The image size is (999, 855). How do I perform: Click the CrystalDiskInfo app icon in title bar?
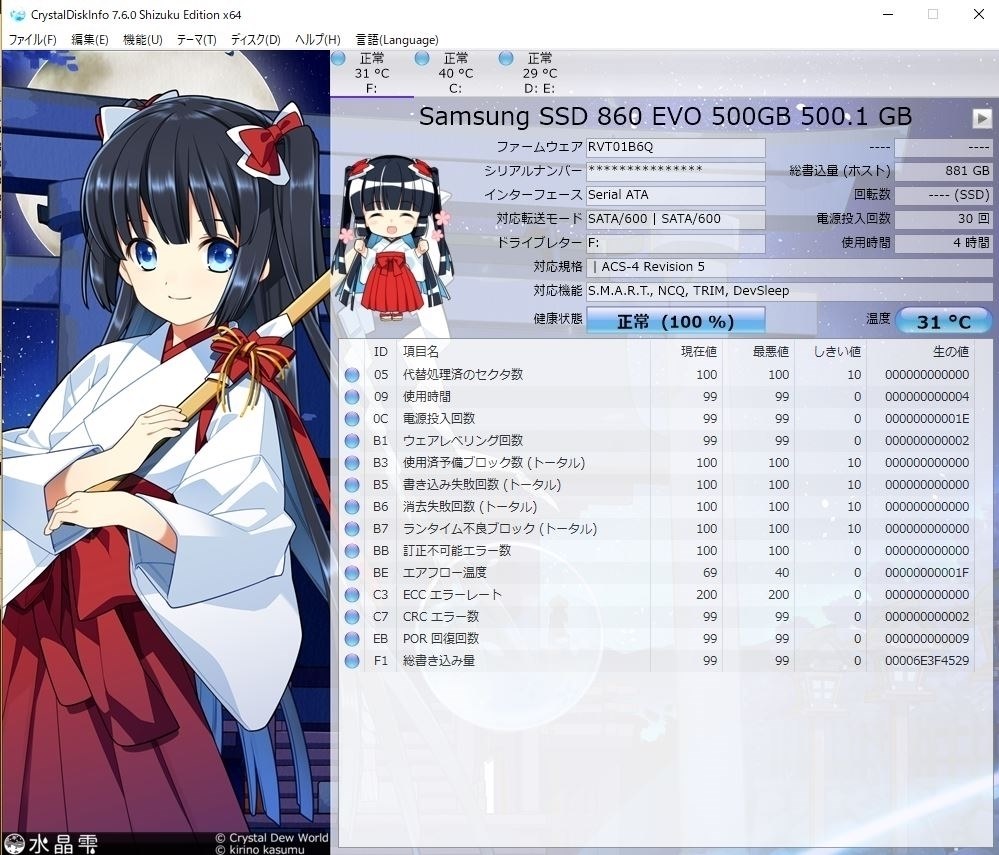click(x=17, y=15)
